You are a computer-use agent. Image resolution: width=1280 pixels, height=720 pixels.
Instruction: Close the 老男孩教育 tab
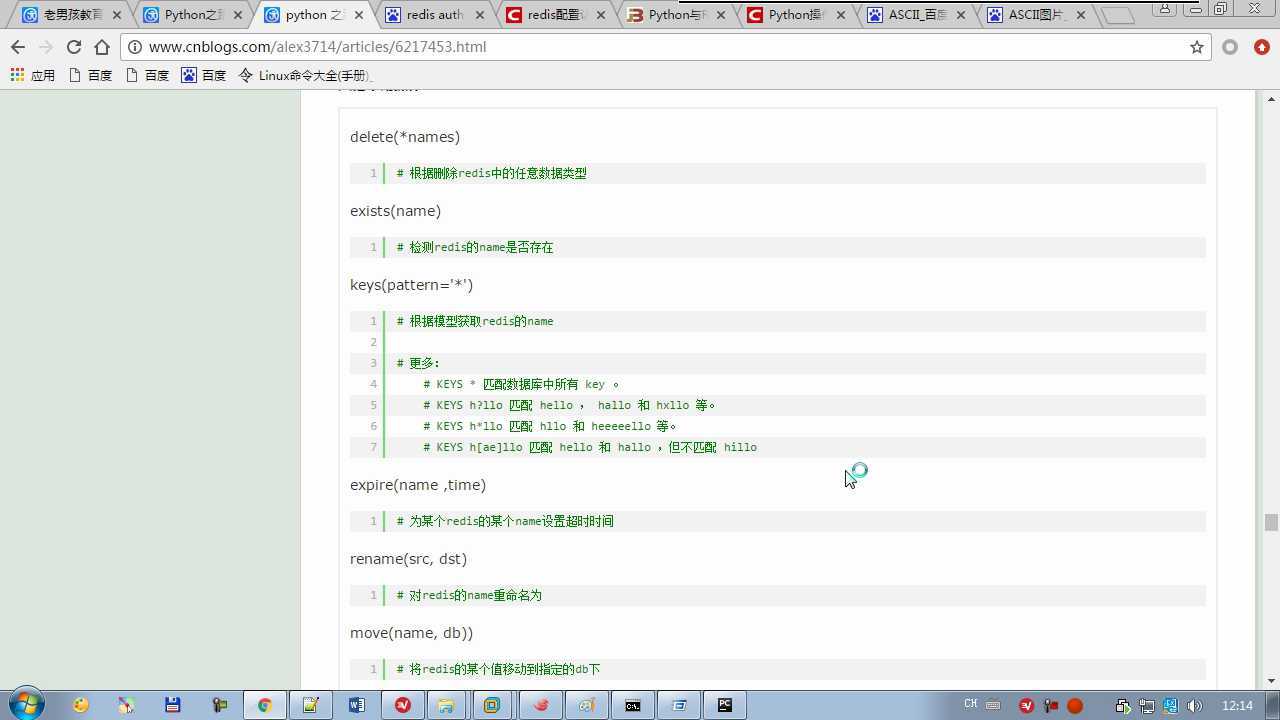(x=117, y=15)
